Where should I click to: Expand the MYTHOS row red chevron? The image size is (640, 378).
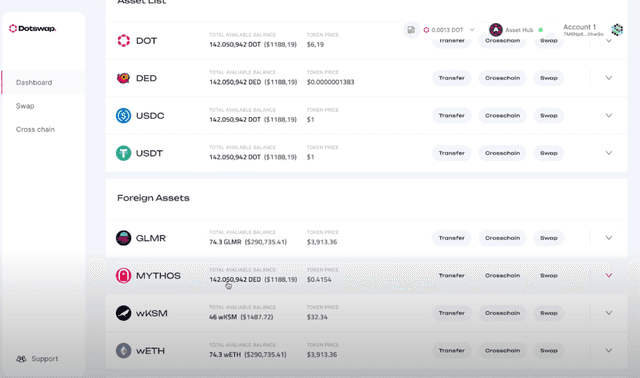pyautogui.click(x=609, y=276)
